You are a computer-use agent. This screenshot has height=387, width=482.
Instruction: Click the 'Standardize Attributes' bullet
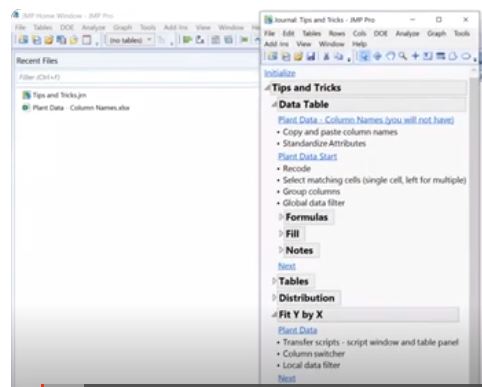coord(324,143)
